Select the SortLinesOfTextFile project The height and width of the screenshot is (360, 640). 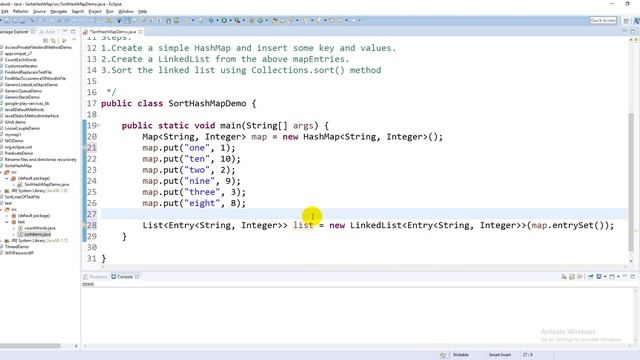coord(22,197)
